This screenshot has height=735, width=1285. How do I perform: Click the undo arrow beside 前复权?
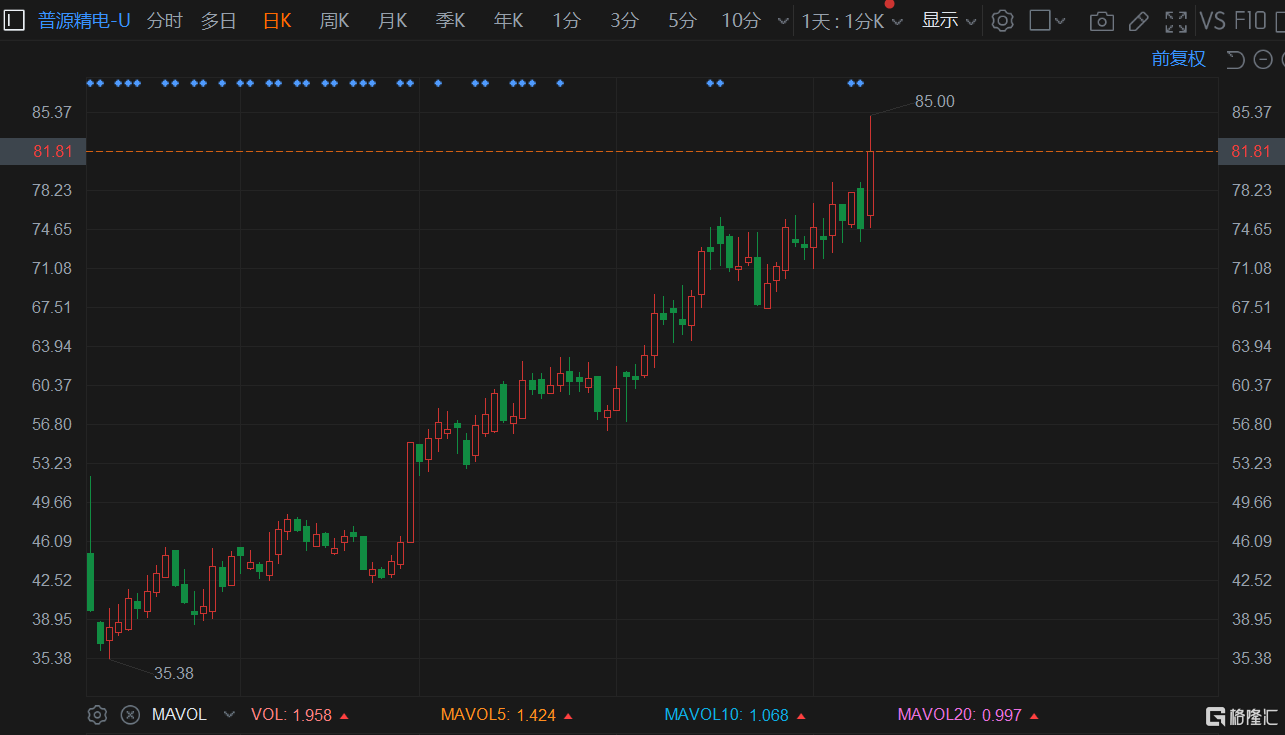point(1236,60)
